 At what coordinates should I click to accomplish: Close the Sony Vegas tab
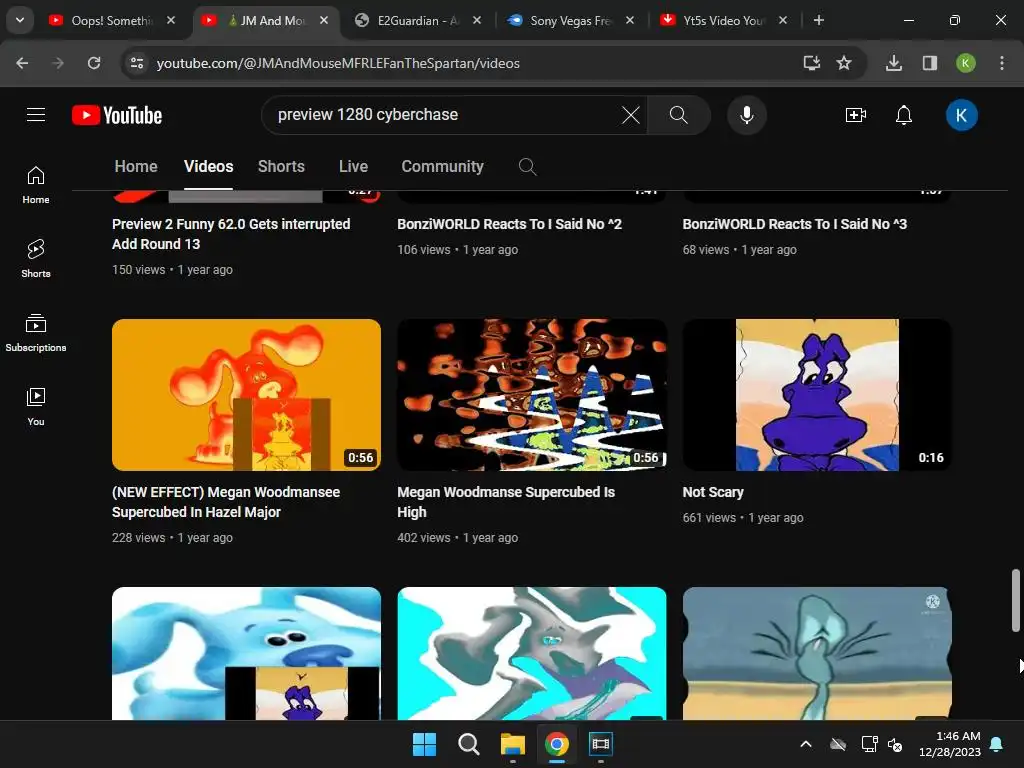(630, 20)
